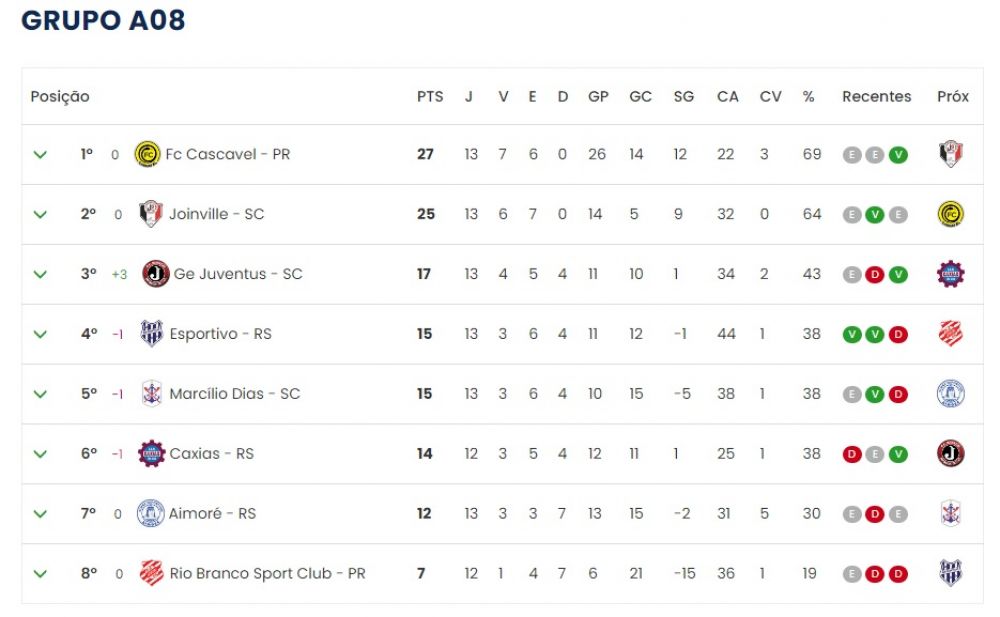This screenshot has width=1000, height=617.
Task: Expand the Esportivo row details chevron
Action: coord(40,334)
